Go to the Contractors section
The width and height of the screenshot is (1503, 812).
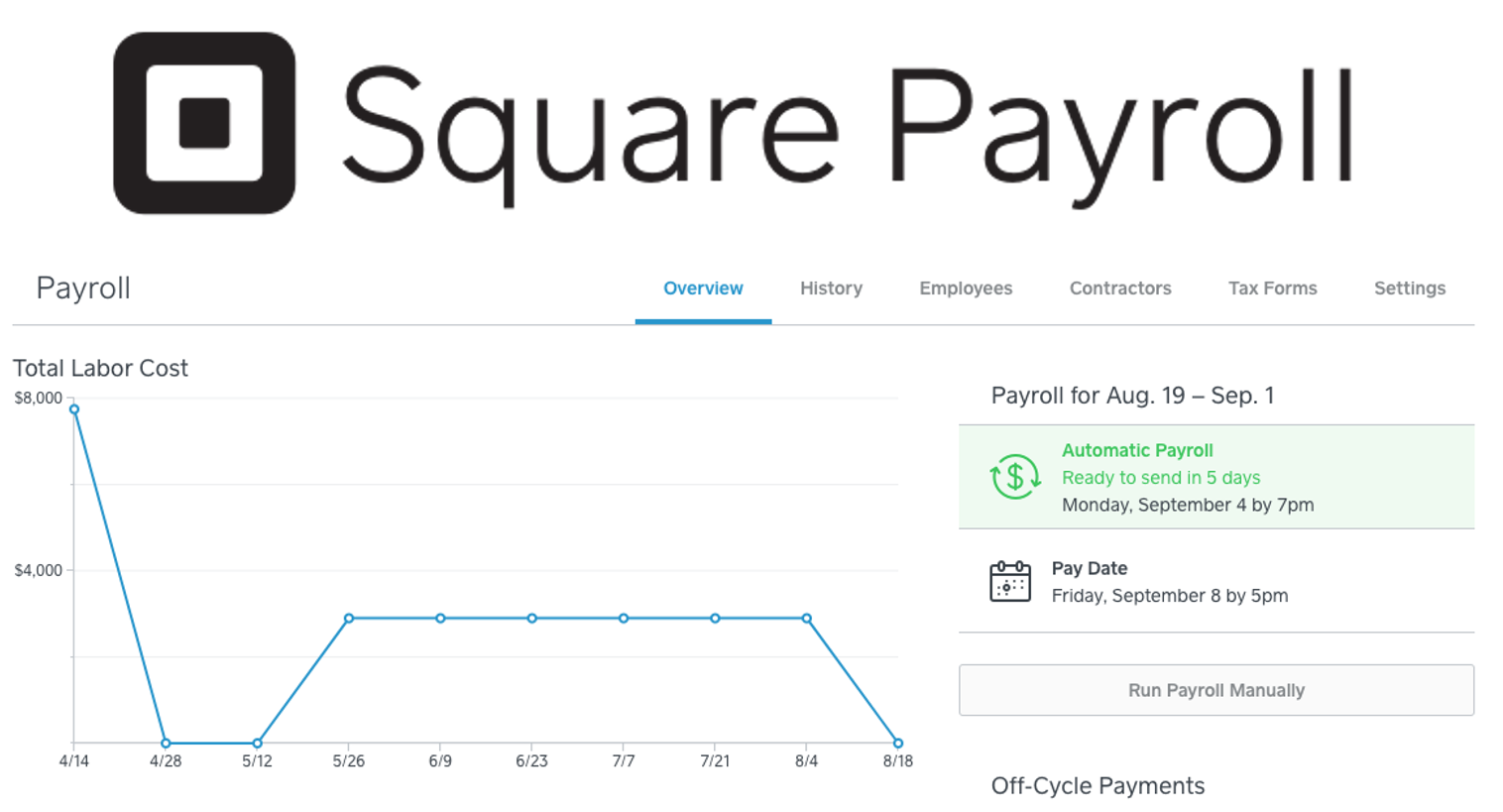[1119, 289]
